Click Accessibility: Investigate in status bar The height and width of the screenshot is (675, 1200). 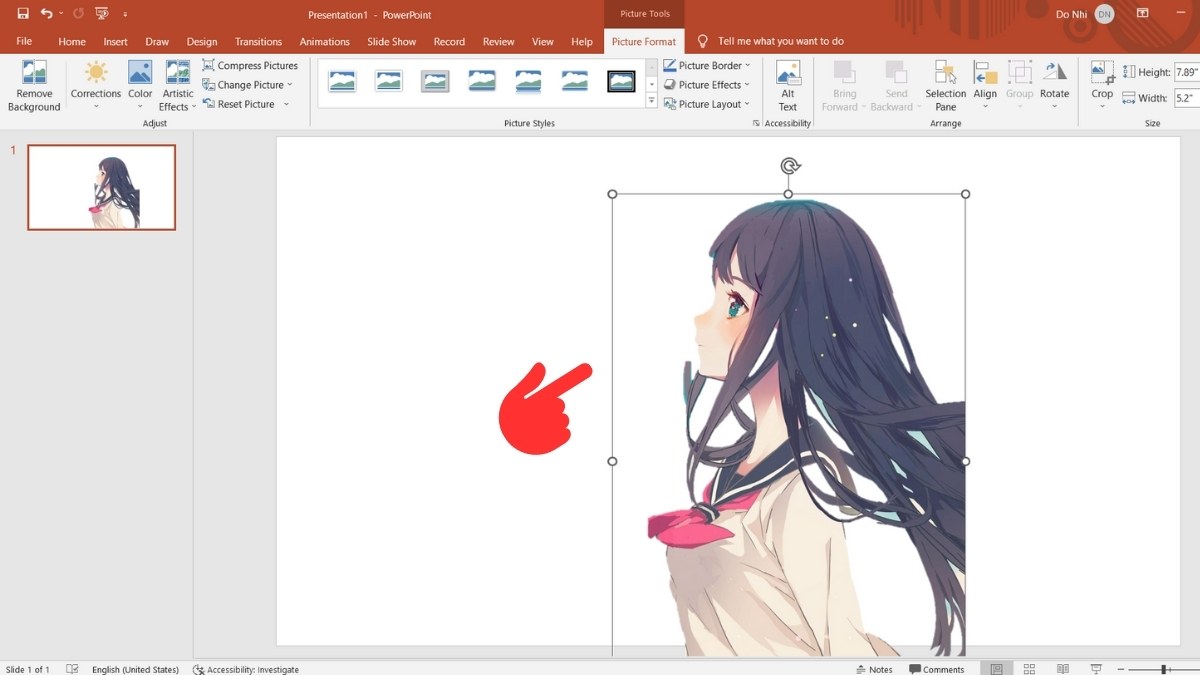click(246, 669)
